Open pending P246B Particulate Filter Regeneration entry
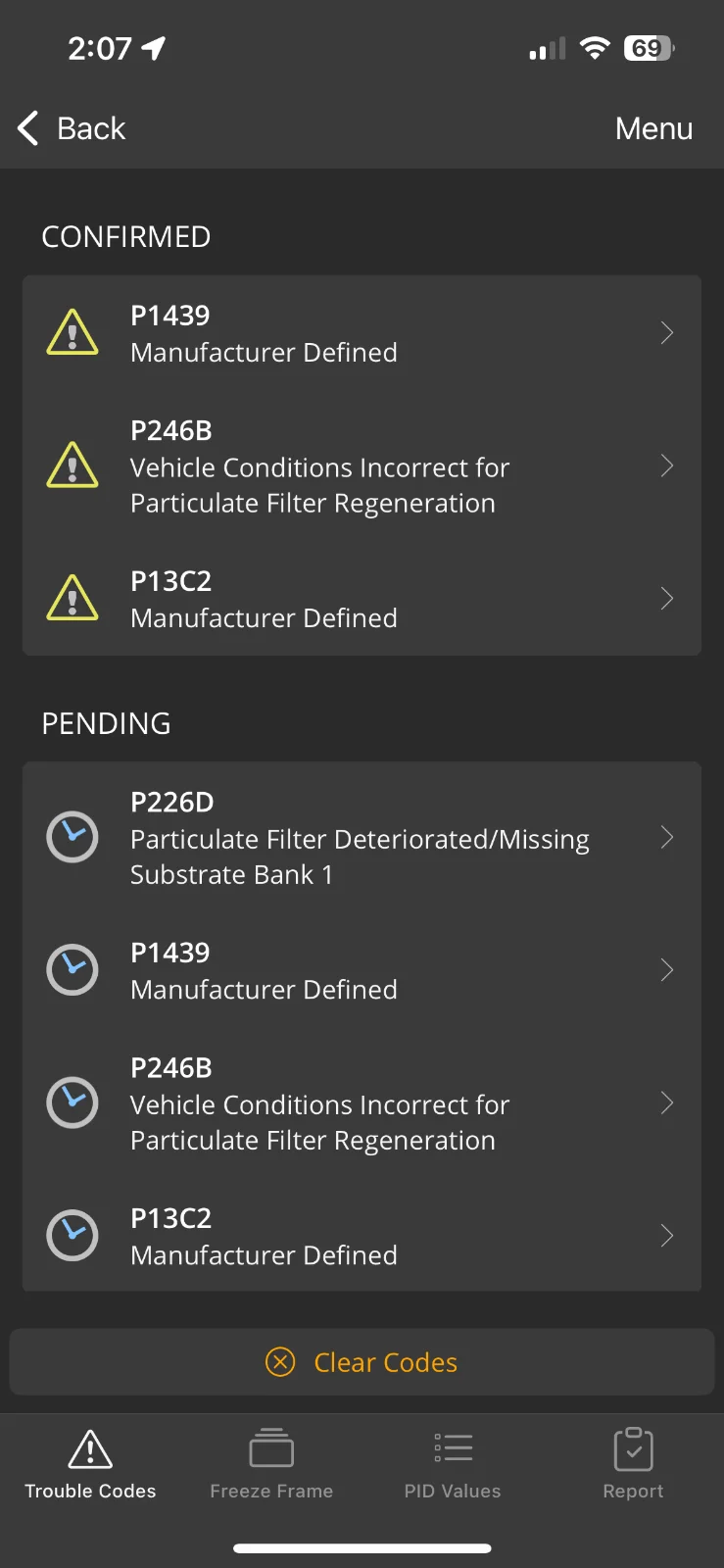Viewport: 724px width, 1568px height. point(319,1103)
